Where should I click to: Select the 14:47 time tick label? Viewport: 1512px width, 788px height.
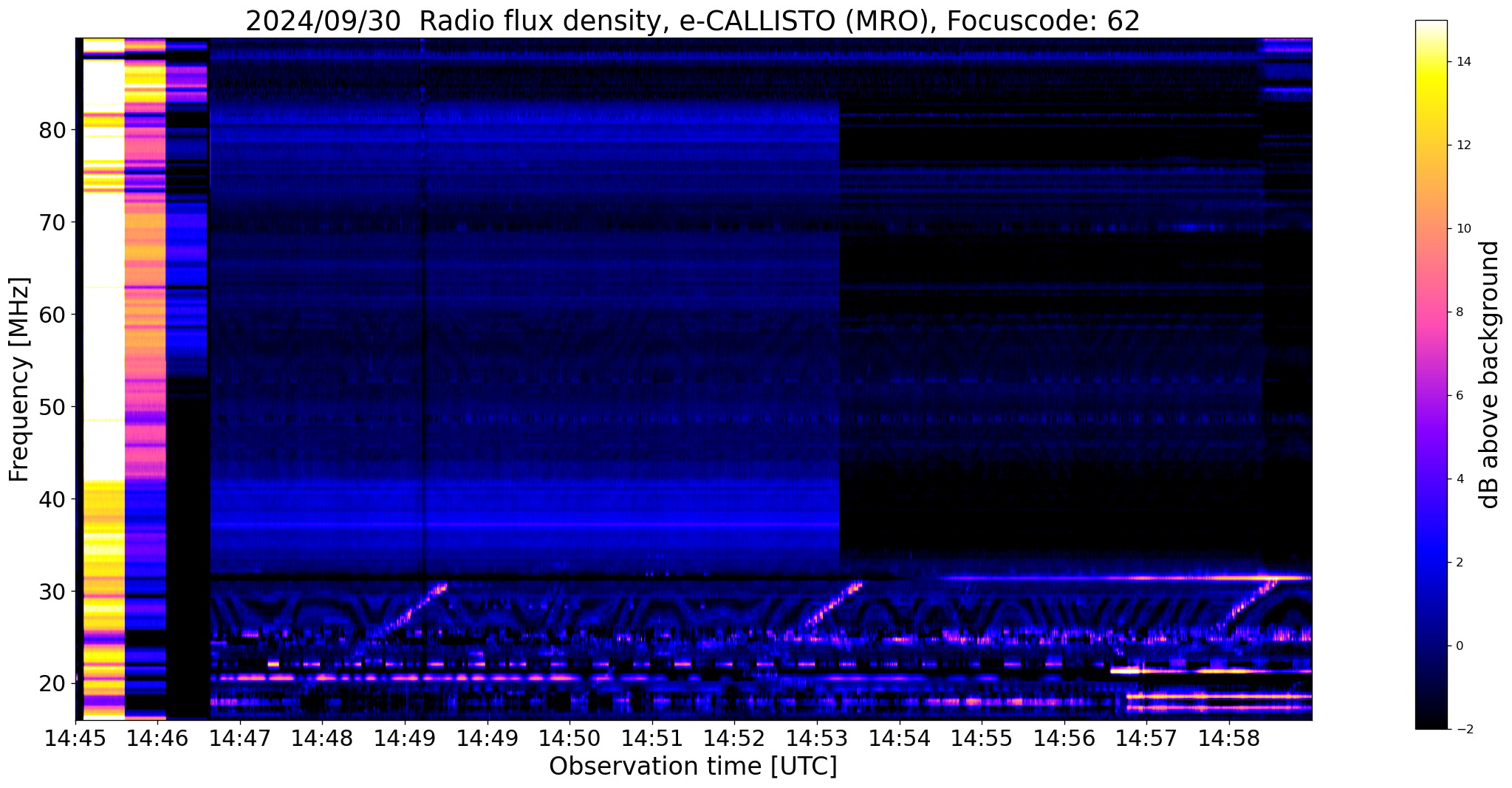point(240,737)
